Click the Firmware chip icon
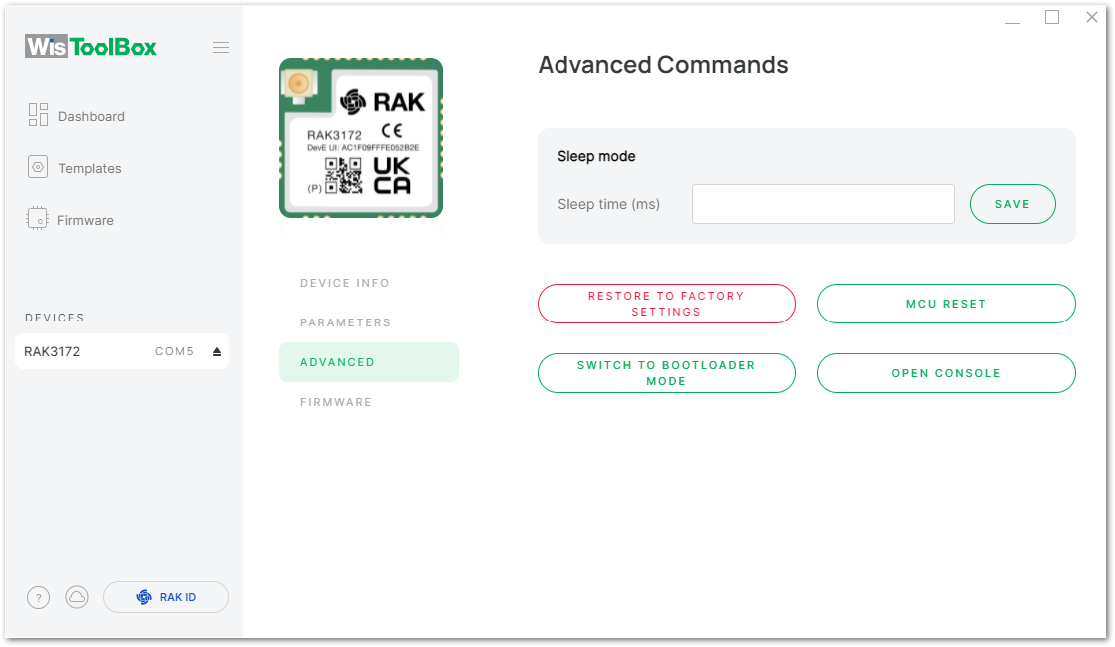The width and height of the screenshot is (1115, 647). tap(37, 219)
